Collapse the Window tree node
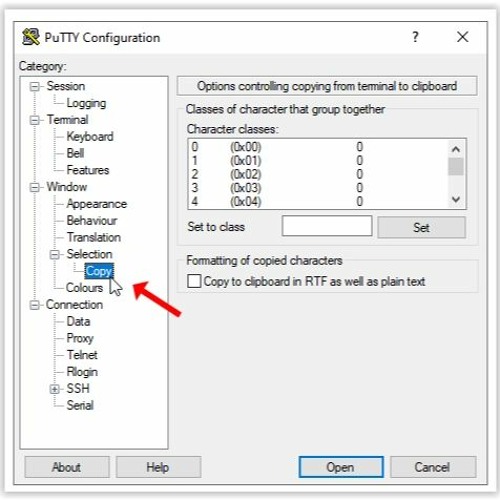 (x=34, y=187)
